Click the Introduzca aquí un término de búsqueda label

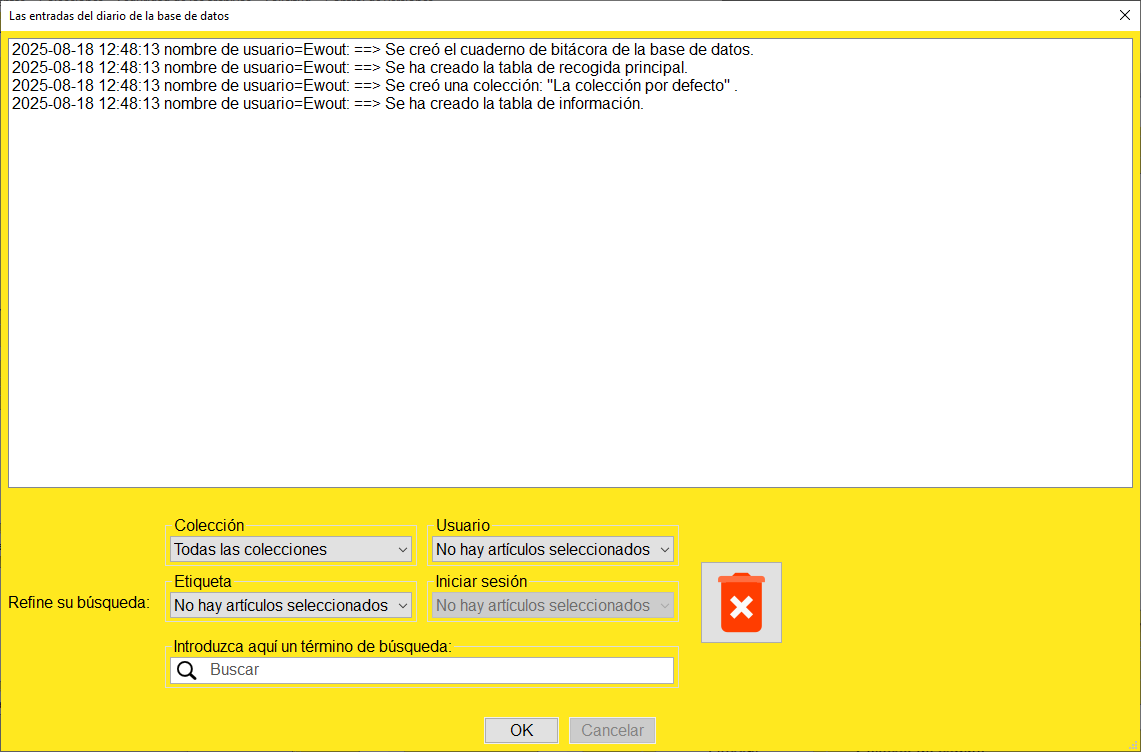click(312, 646)
